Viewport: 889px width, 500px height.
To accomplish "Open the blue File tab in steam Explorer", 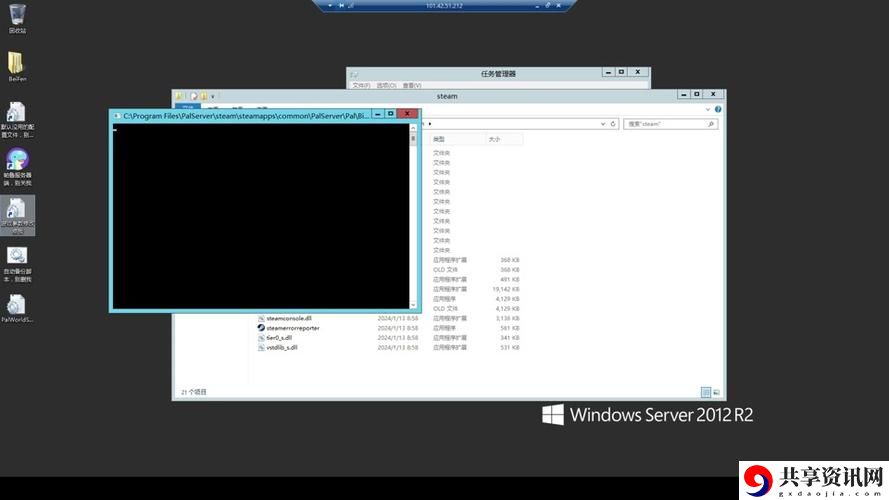I will [188, 107].
